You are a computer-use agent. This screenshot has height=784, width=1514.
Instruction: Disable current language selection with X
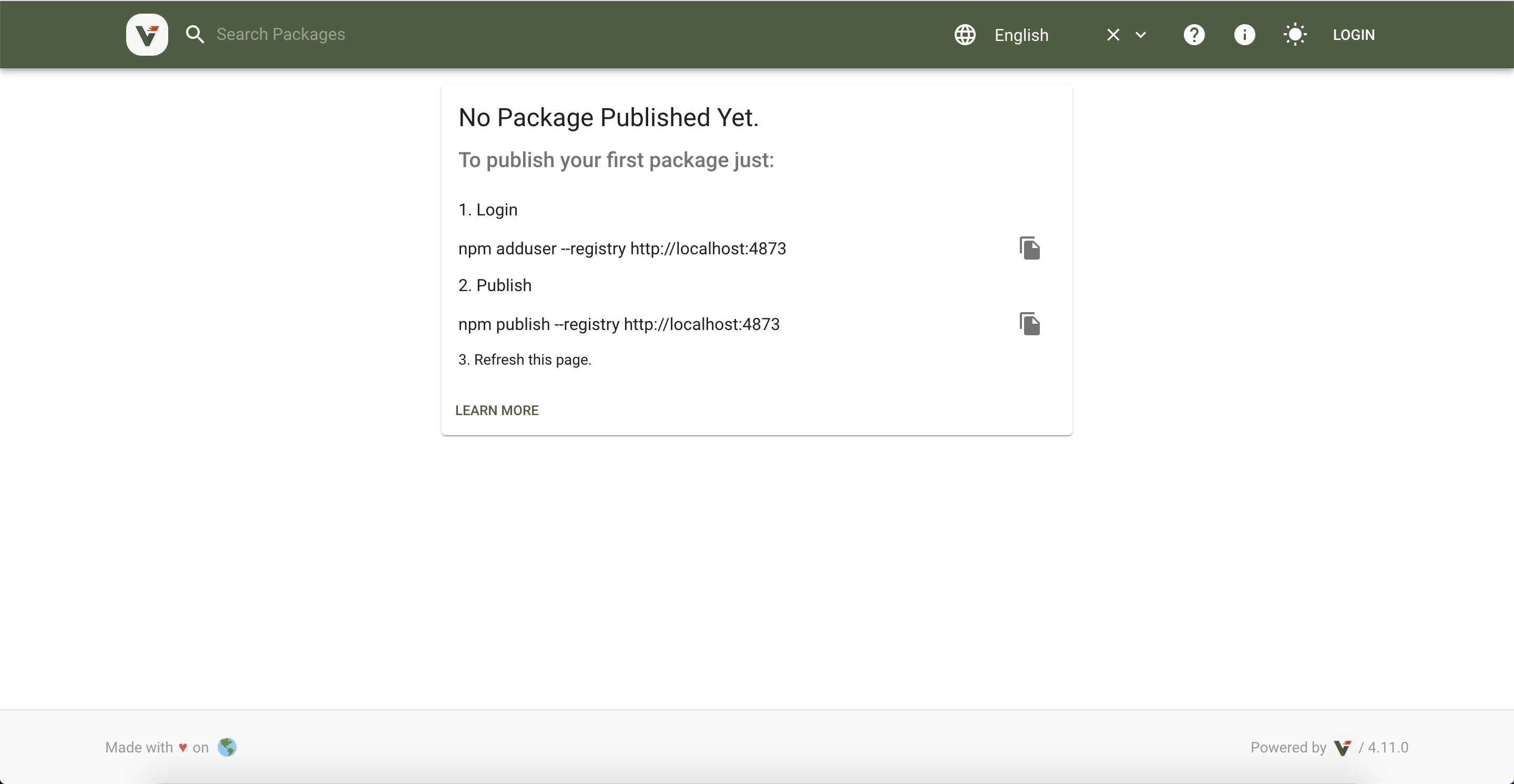coord(1112,34)
